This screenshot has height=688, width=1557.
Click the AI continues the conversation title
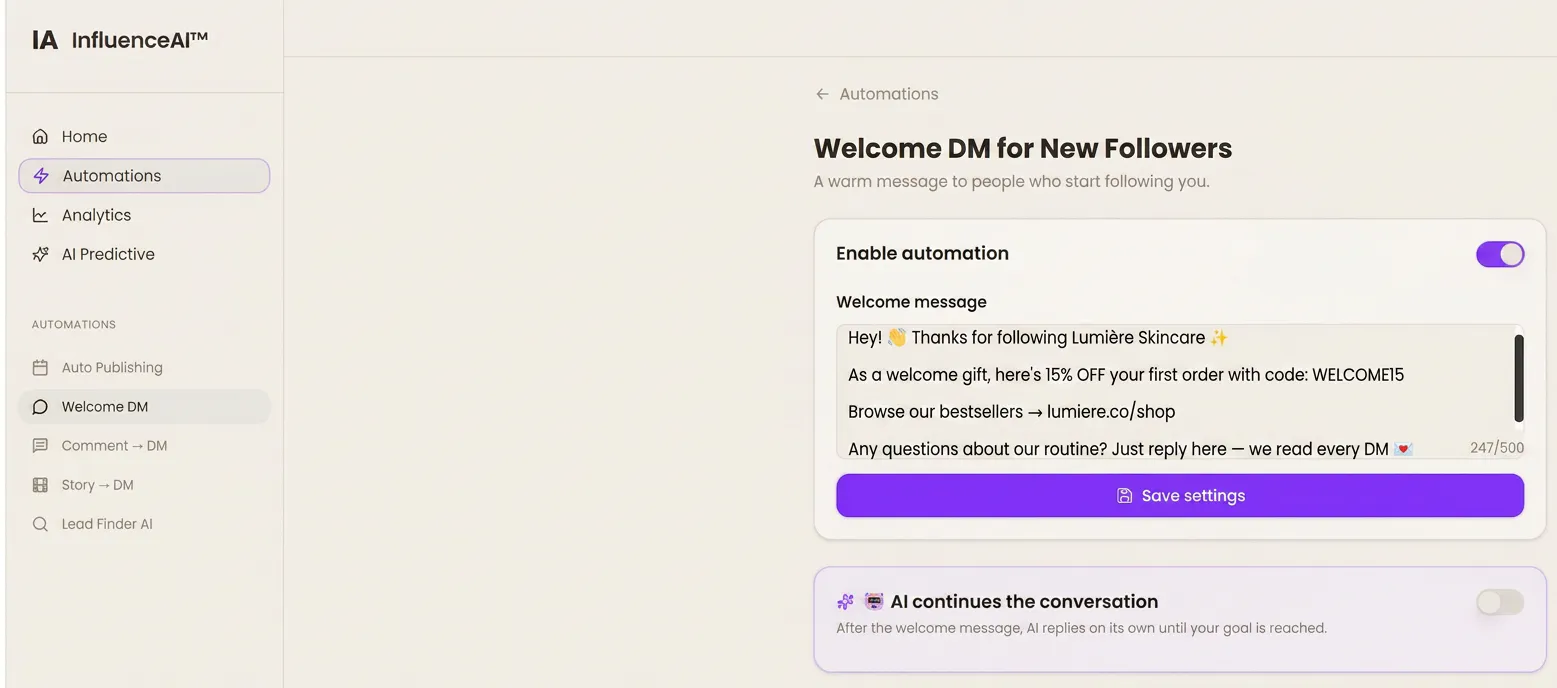(1024, 602)
